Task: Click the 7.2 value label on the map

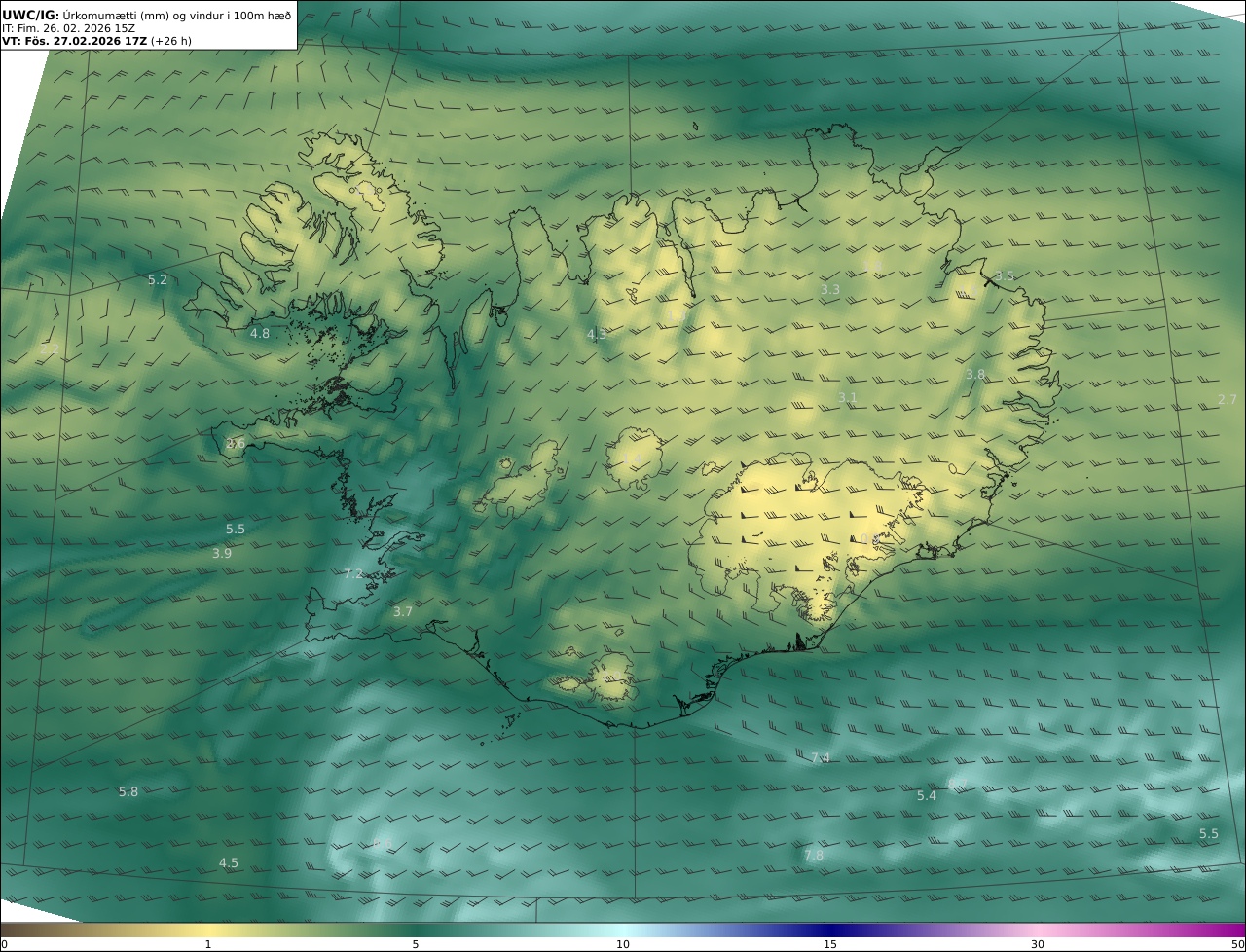Action: pos(353,574)
